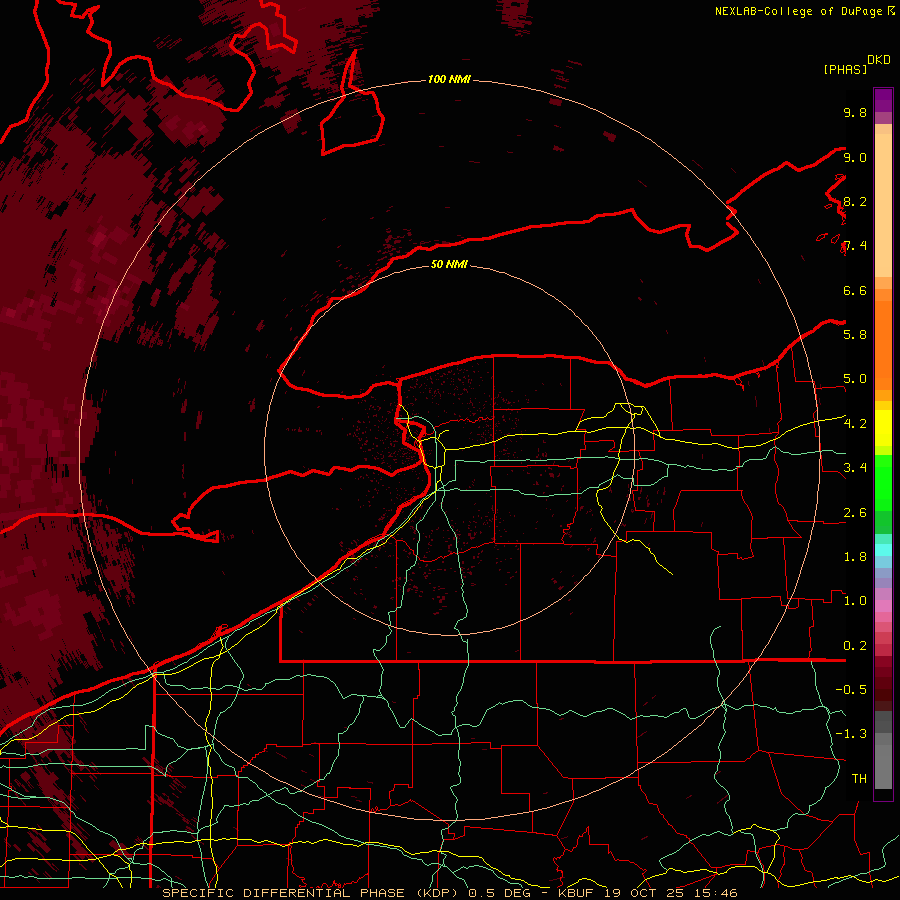The image size is (900, 900).
Task: Click the 3.4 scale value
Action: pyautogui.click(x=855, y=467)
